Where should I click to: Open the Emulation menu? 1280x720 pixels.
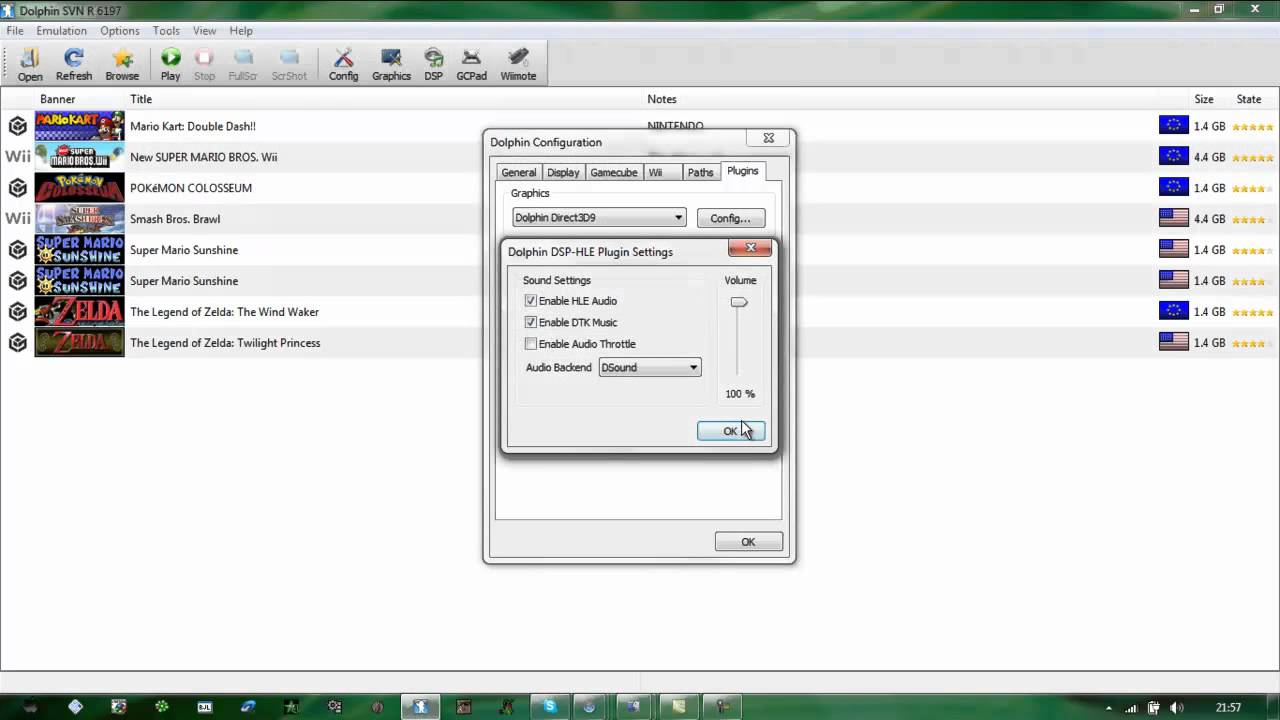pyautogui.click(x=62, y=31)
